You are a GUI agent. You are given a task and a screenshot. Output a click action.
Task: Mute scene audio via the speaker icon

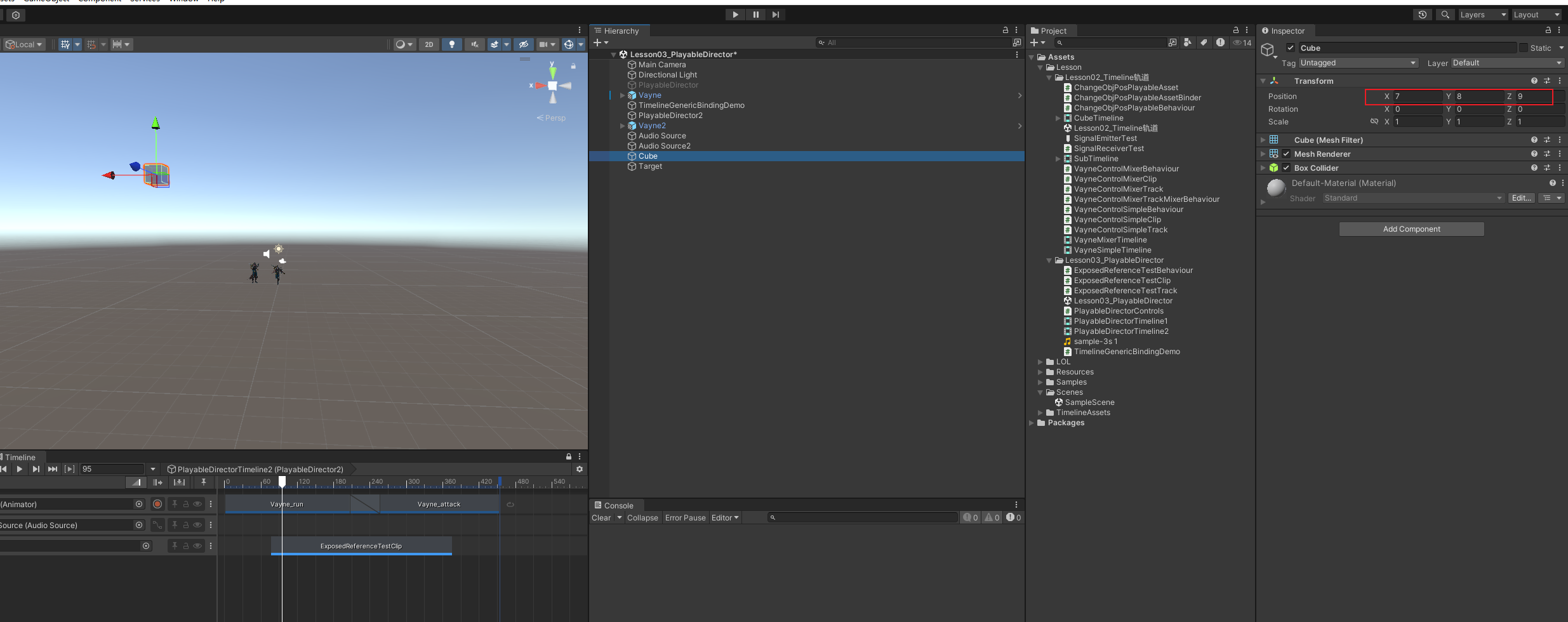pyautogui.click(x=474, y=44)
